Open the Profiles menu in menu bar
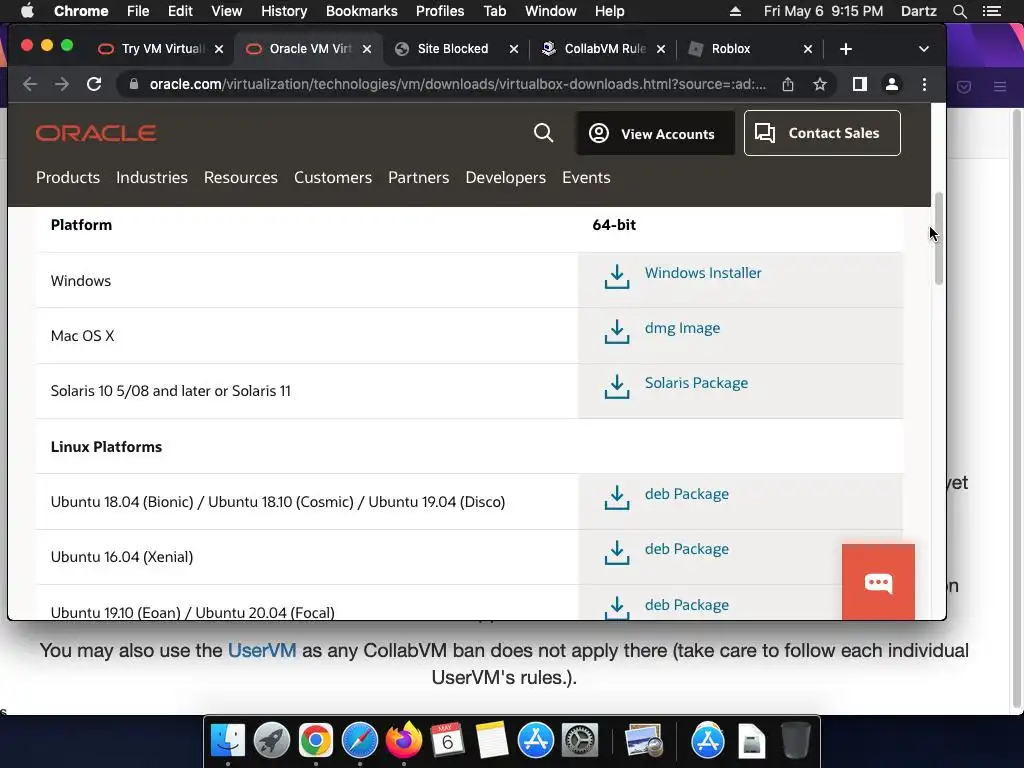Screen dimensions: 1024x768 point(440,11)
